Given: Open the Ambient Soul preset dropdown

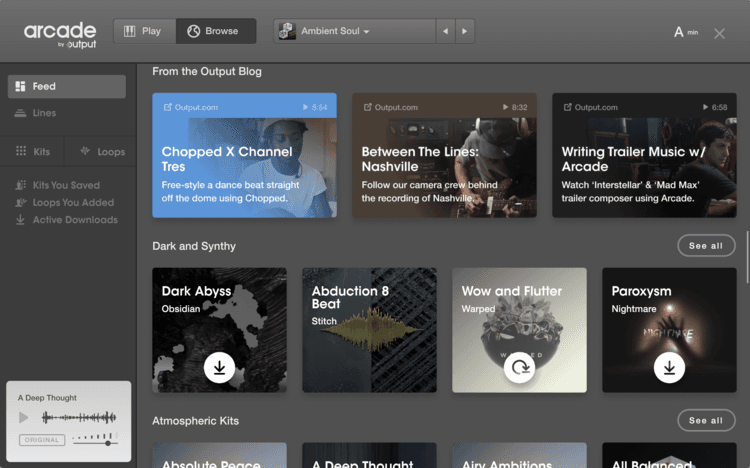Looking at the screenshot, I should point(354,31).
